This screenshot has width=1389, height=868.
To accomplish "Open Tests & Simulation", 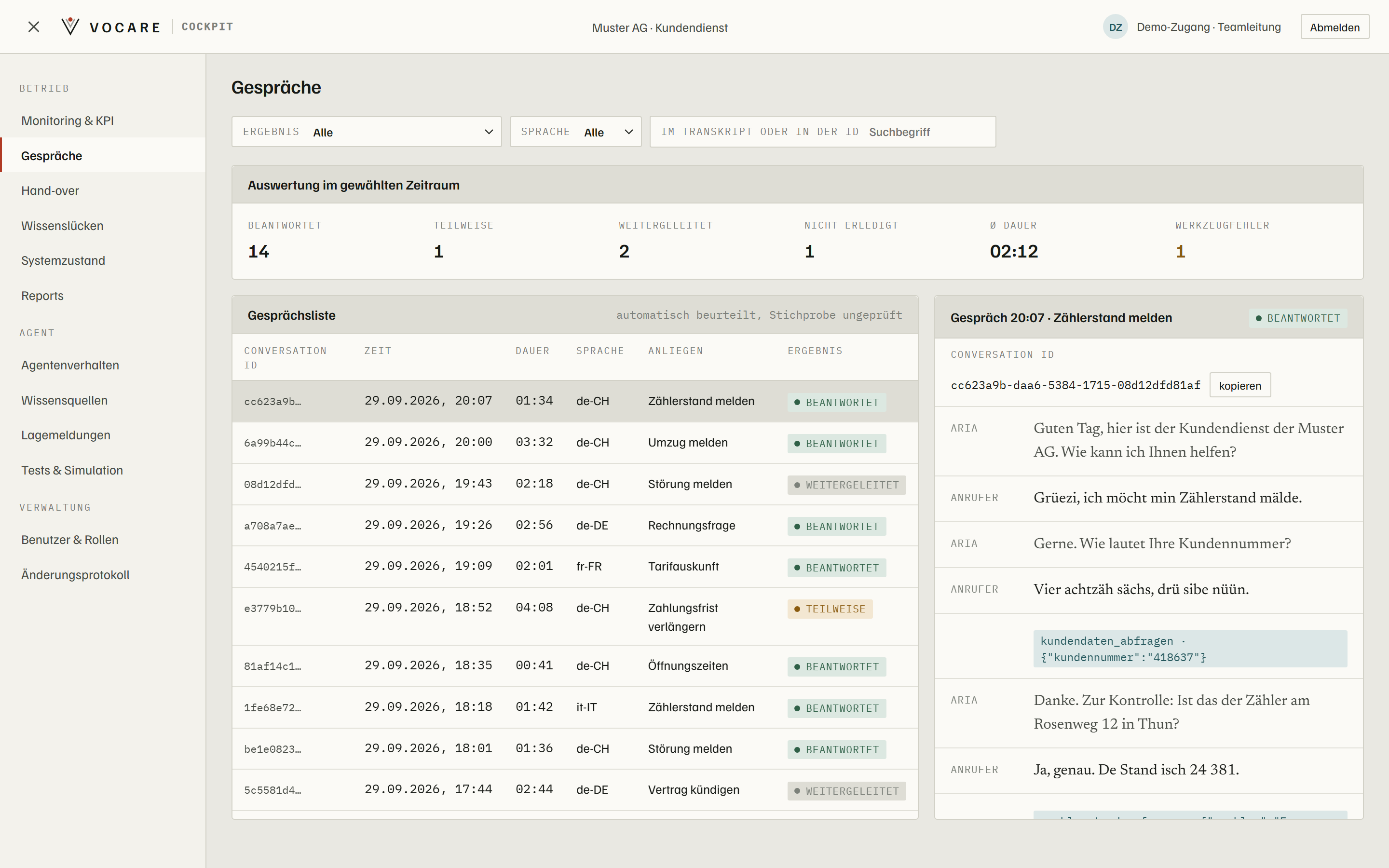I will [103, 470].
